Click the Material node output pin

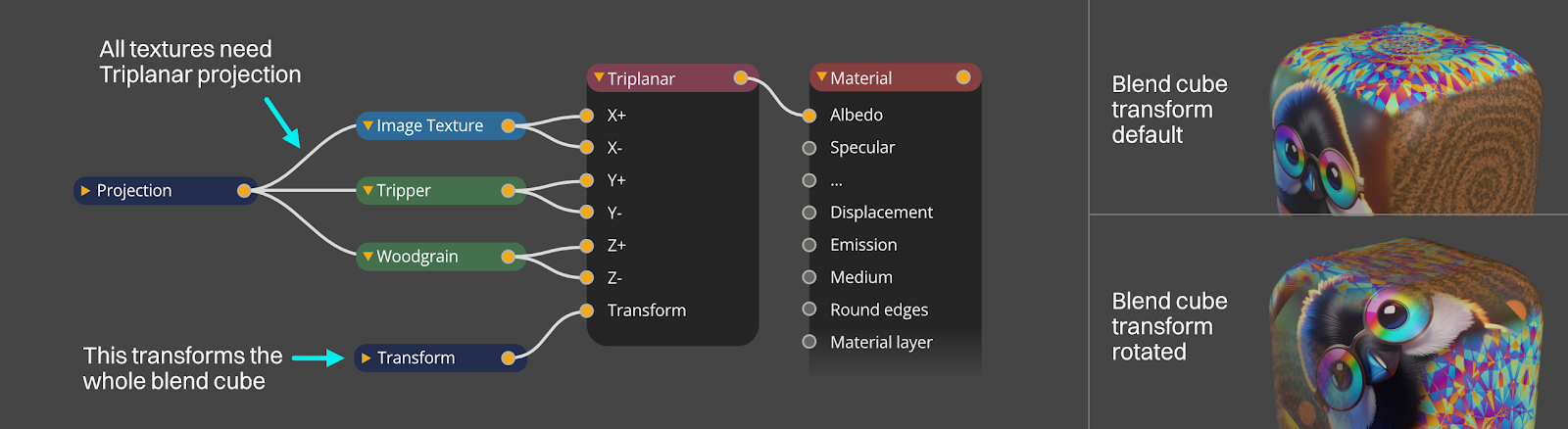coord(963,77)
